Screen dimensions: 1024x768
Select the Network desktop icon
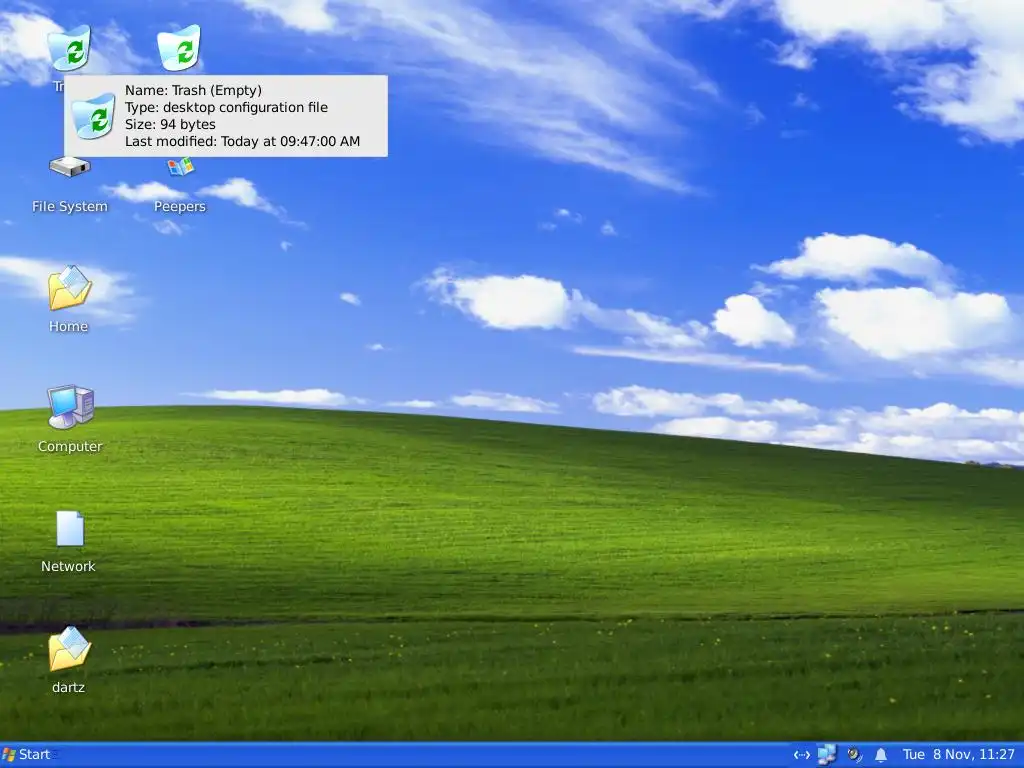point(70,528)
